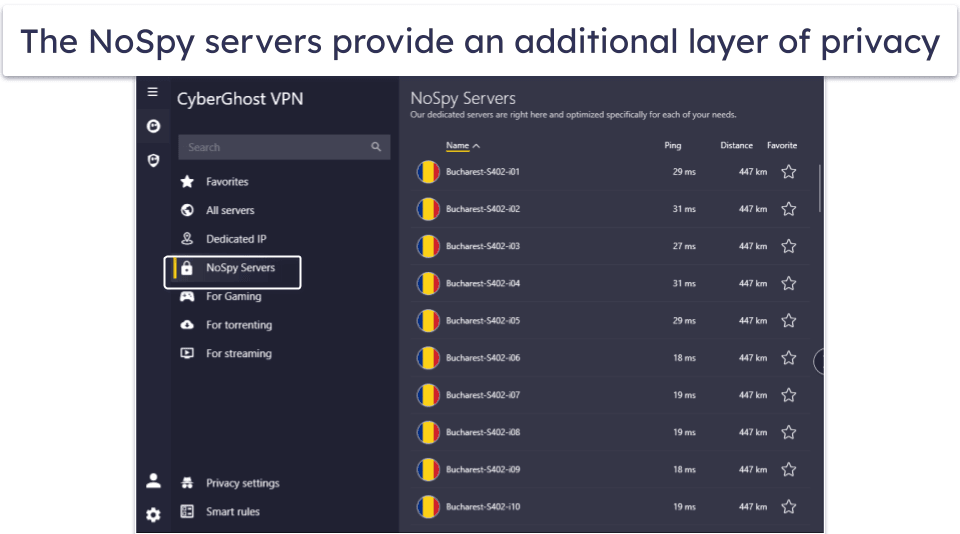
Task: Open the user account profile icon
Action: (x=153, y=481)
